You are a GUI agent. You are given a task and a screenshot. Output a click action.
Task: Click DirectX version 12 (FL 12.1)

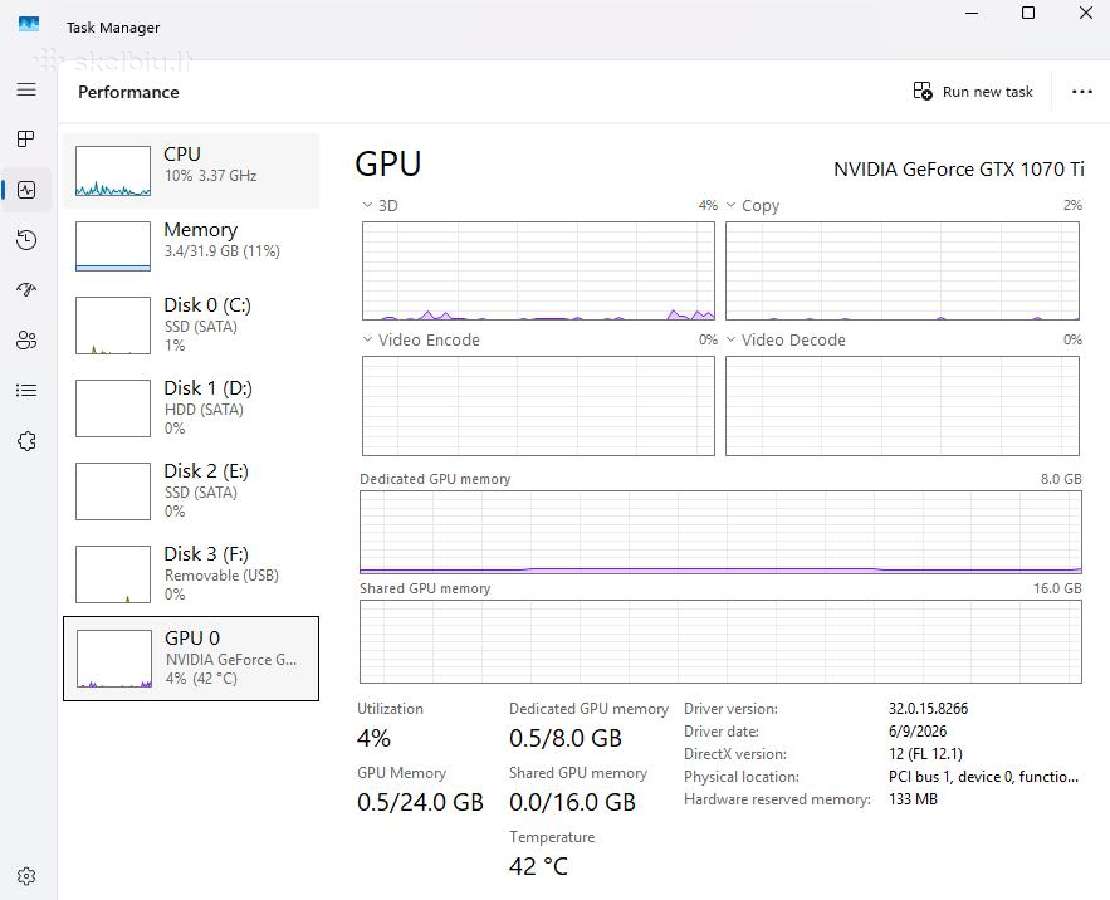coord(925,754)
